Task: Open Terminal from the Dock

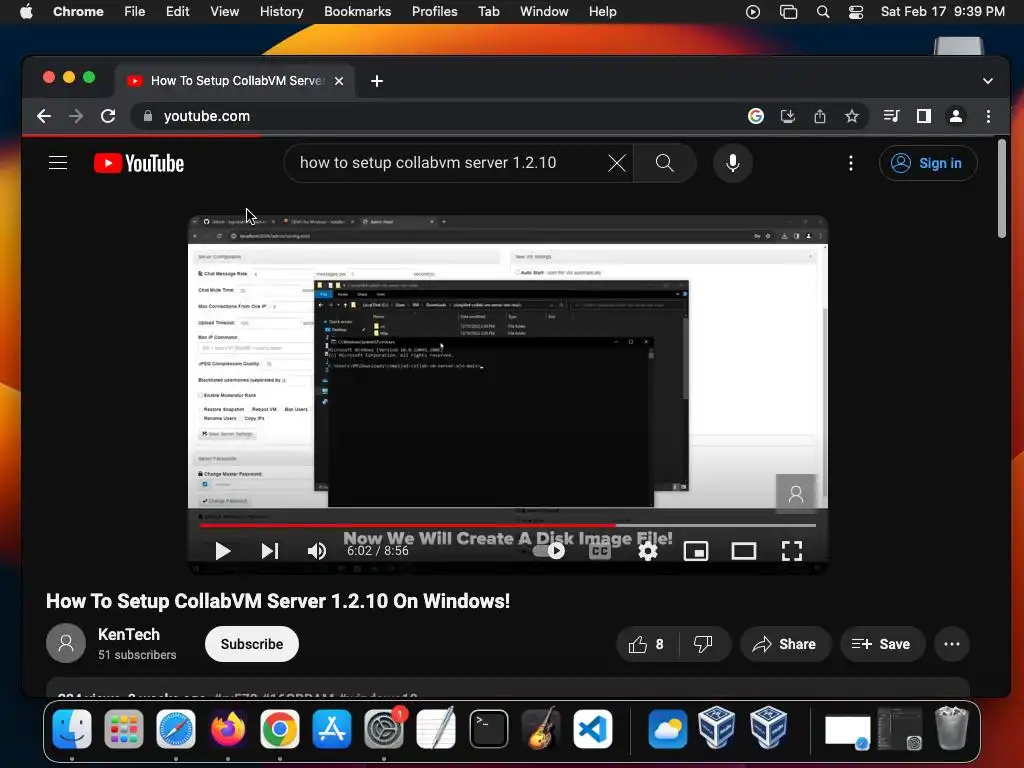Action: click(488, 729)
